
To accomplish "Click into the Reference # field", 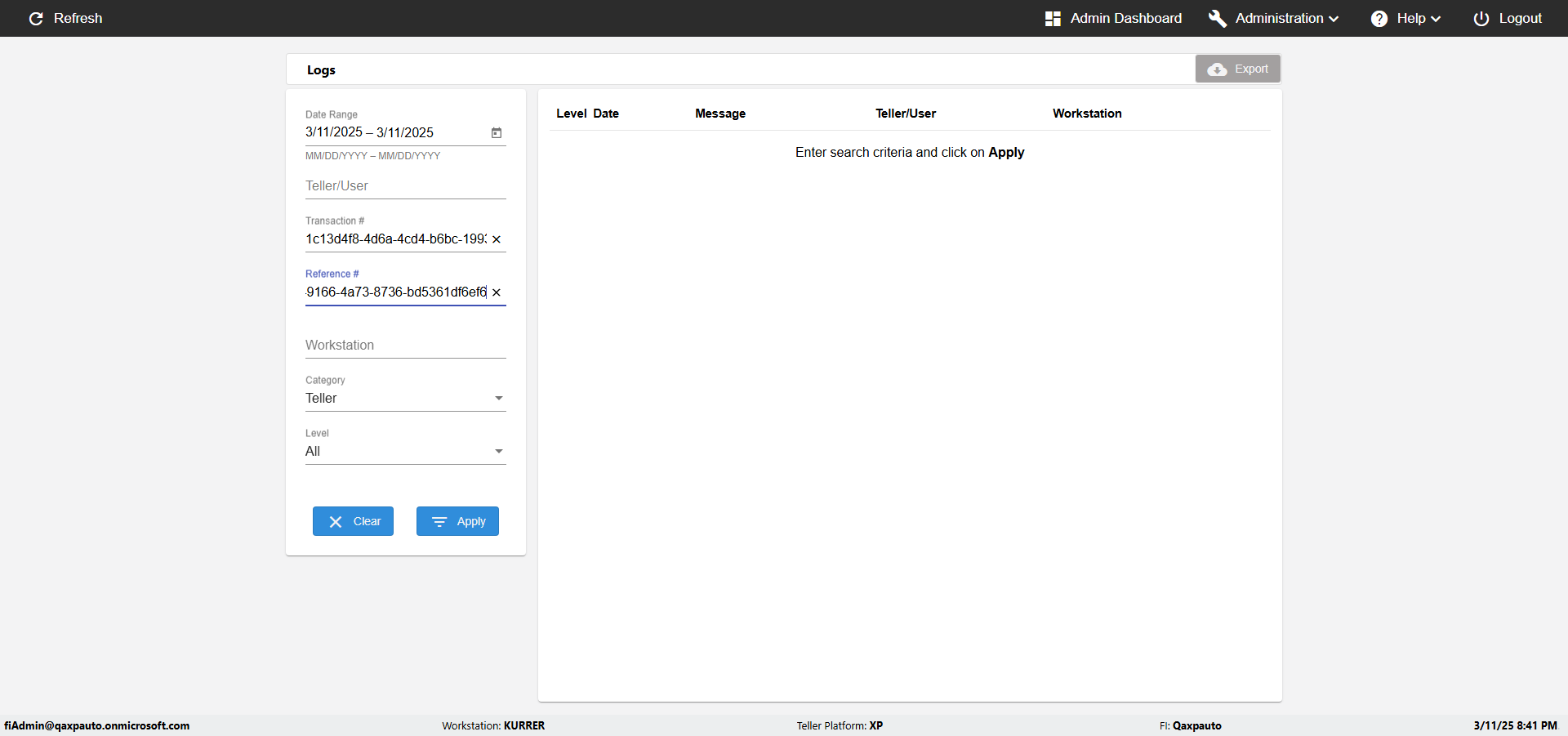I will 396,292.
